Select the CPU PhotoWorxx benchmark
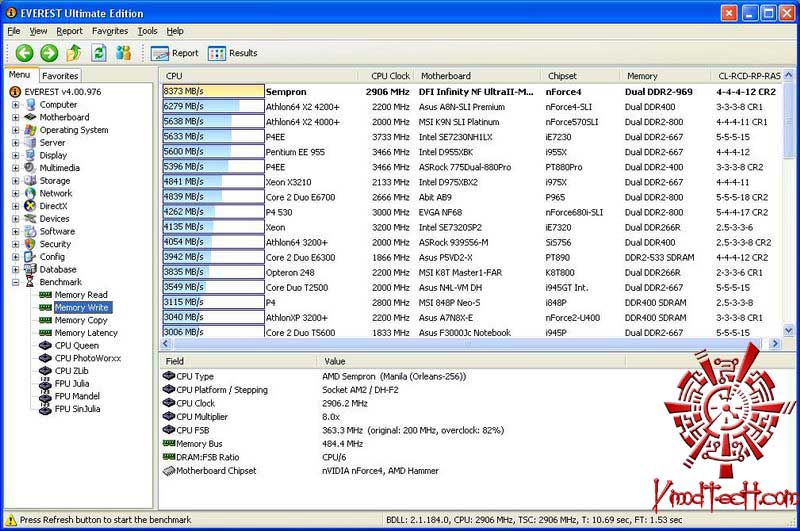The height and width of the screenshot is (531, 800). point(88,358)
